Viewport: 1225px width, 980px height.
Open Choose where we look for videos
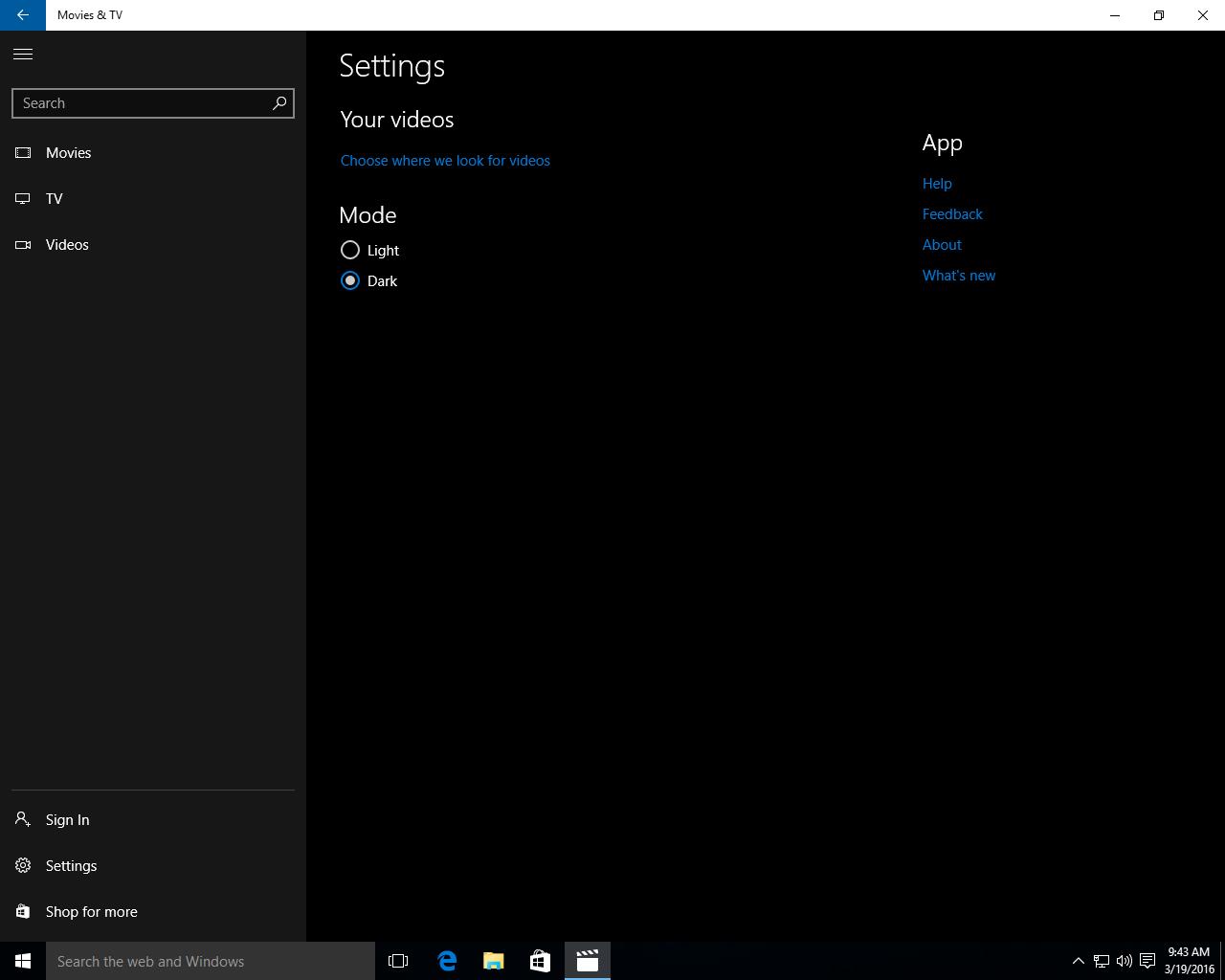[445, 161]
